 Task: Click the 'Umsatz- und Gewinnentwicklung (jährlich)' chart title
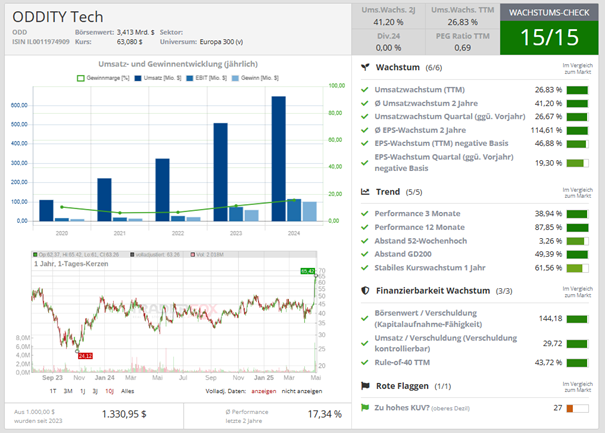(178, 64)
